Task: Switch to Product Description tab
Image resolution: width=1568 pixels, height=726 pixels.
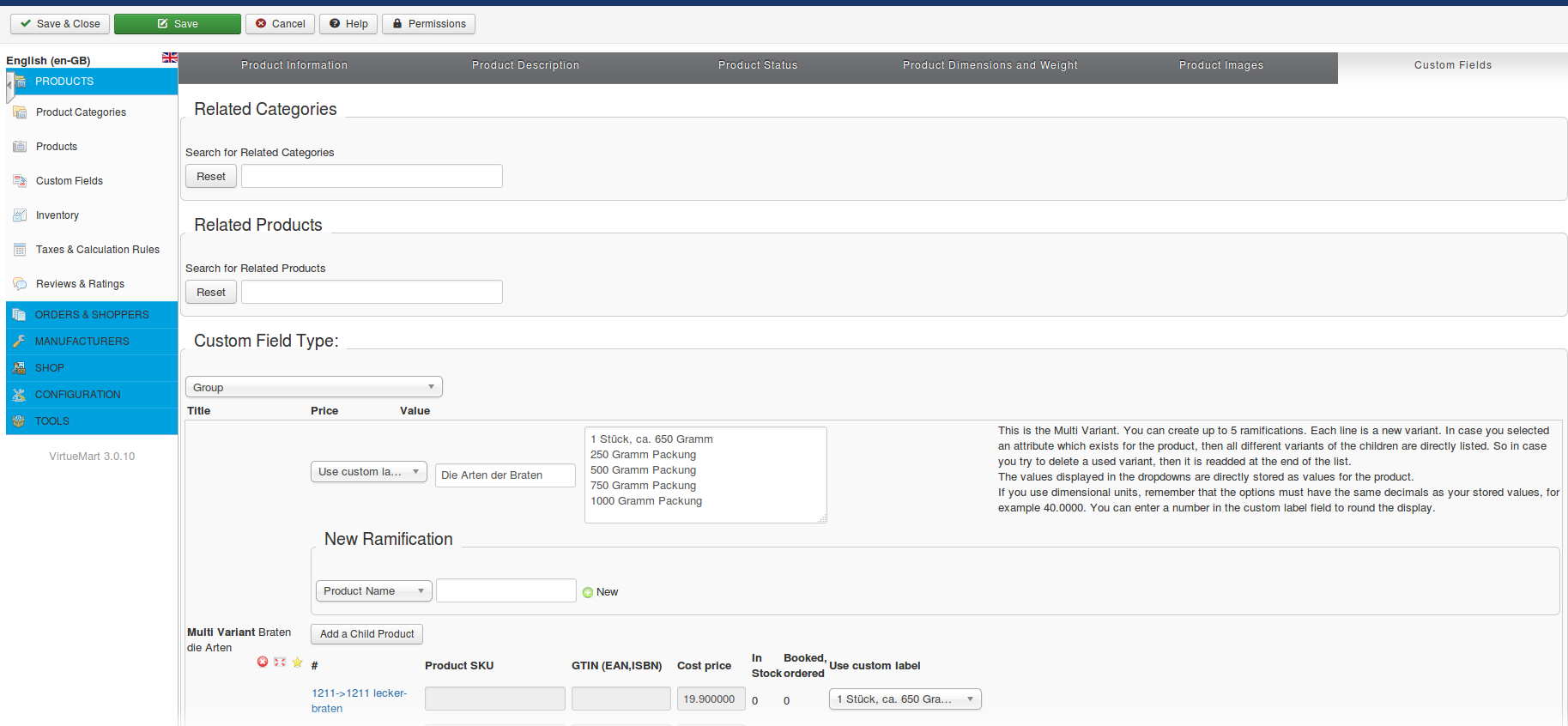Action: [525, 65]
